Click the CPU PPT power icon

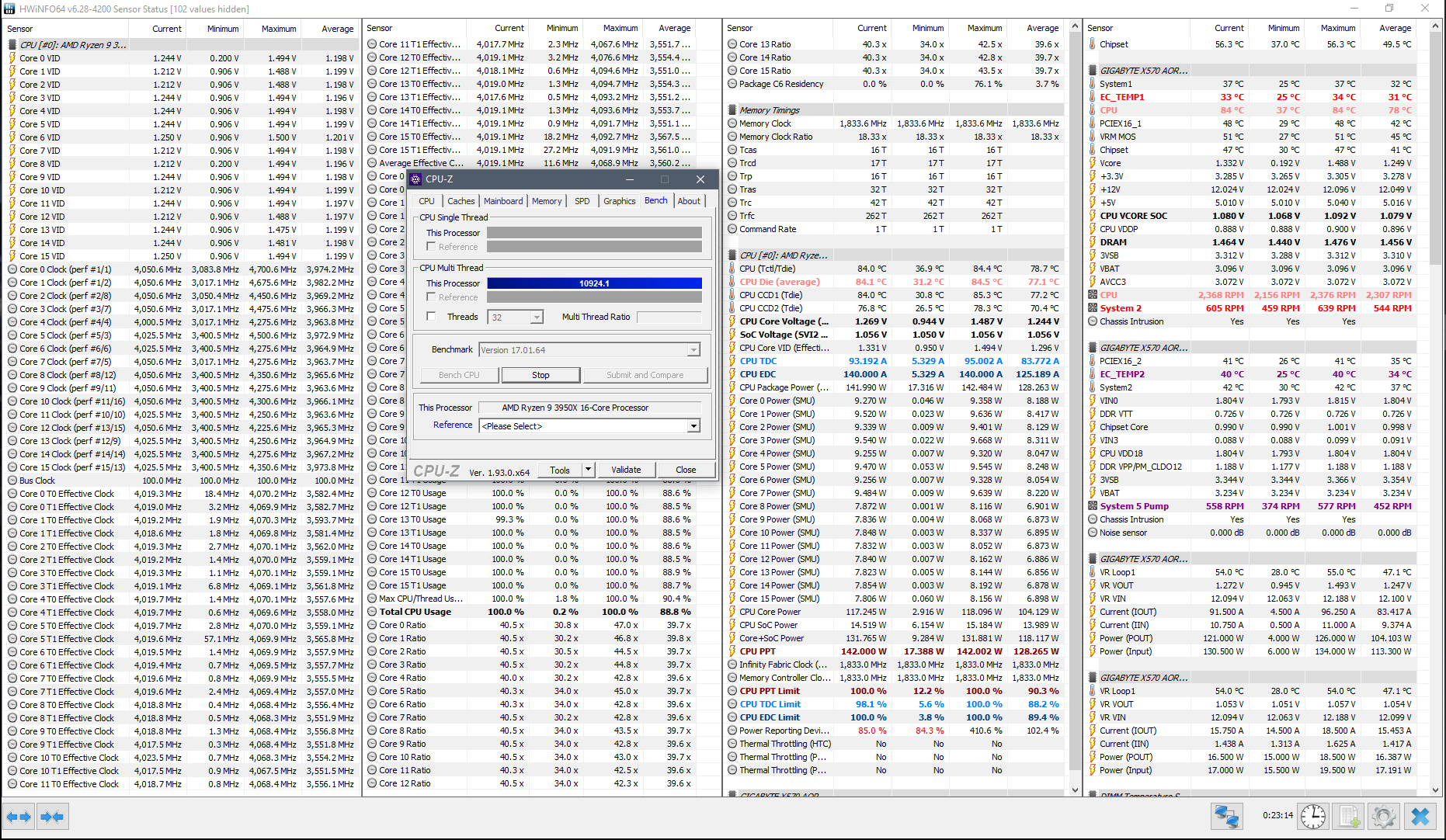pyautogui.click(x=732, y=651)
